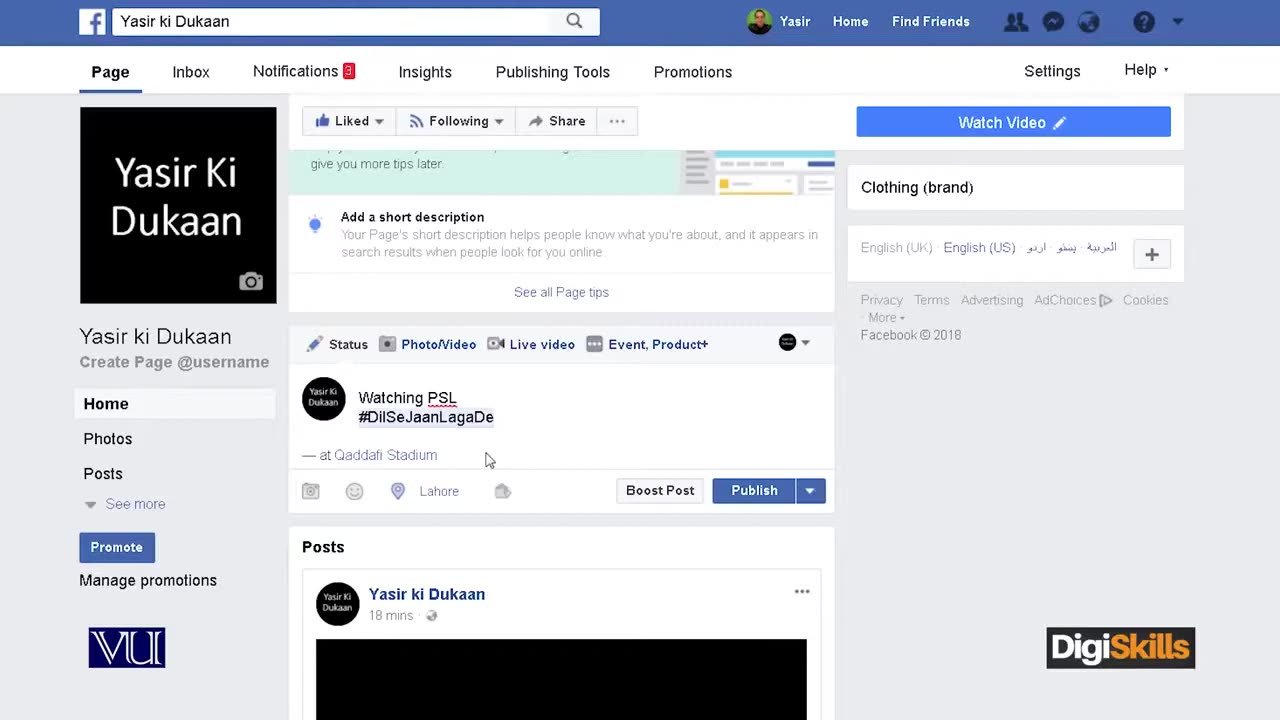Click the top bar Home link

(x=850, y=22)
